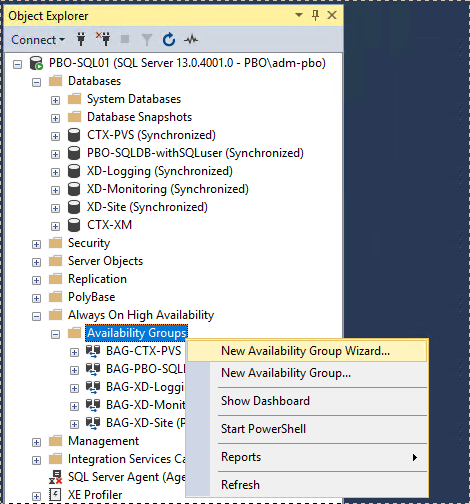Click the Disconnect plug icon with red X
Image resolution: width=470 pixels, height=504 pixels.
pyautogui.click(x=104, y=39)
